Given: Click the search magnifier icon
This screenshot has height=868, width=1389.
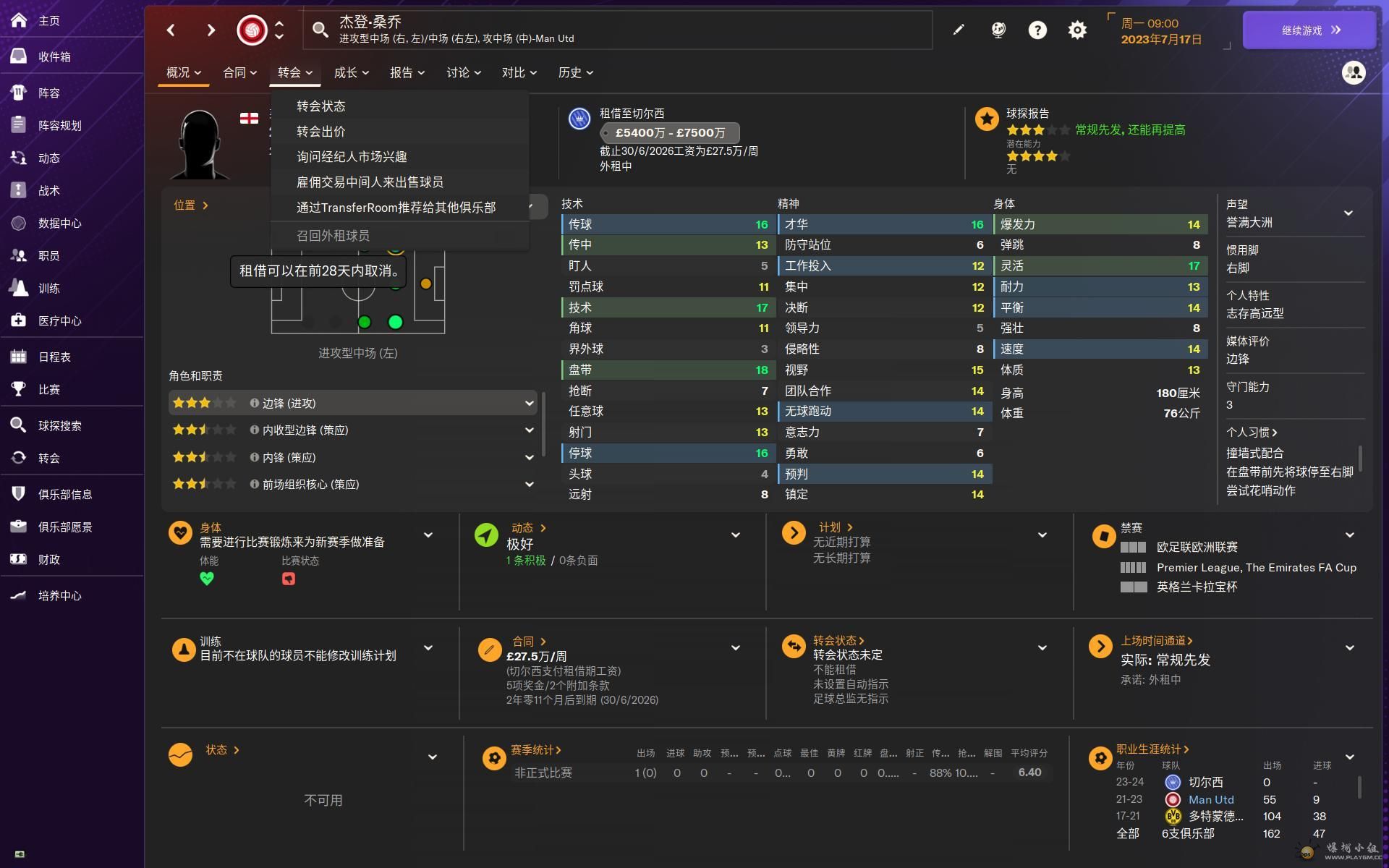Looking at the screenshot, I should click(x=320, y=30).
